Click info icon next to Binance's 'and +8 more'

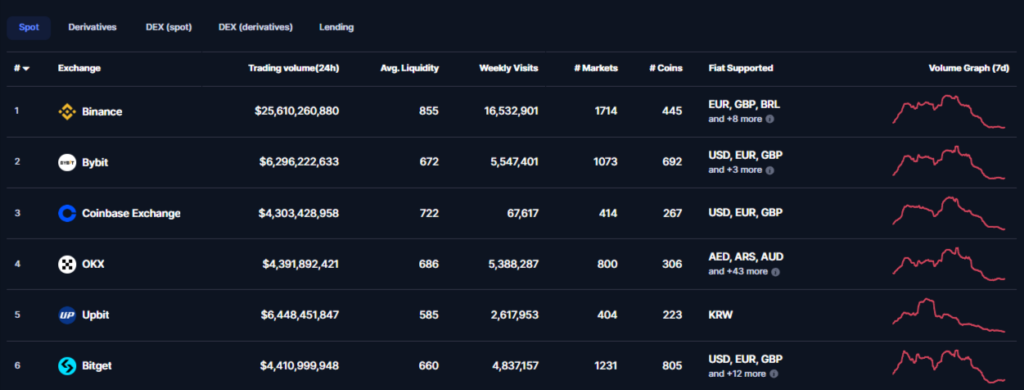pyautogui.click(x=769, y=119)
